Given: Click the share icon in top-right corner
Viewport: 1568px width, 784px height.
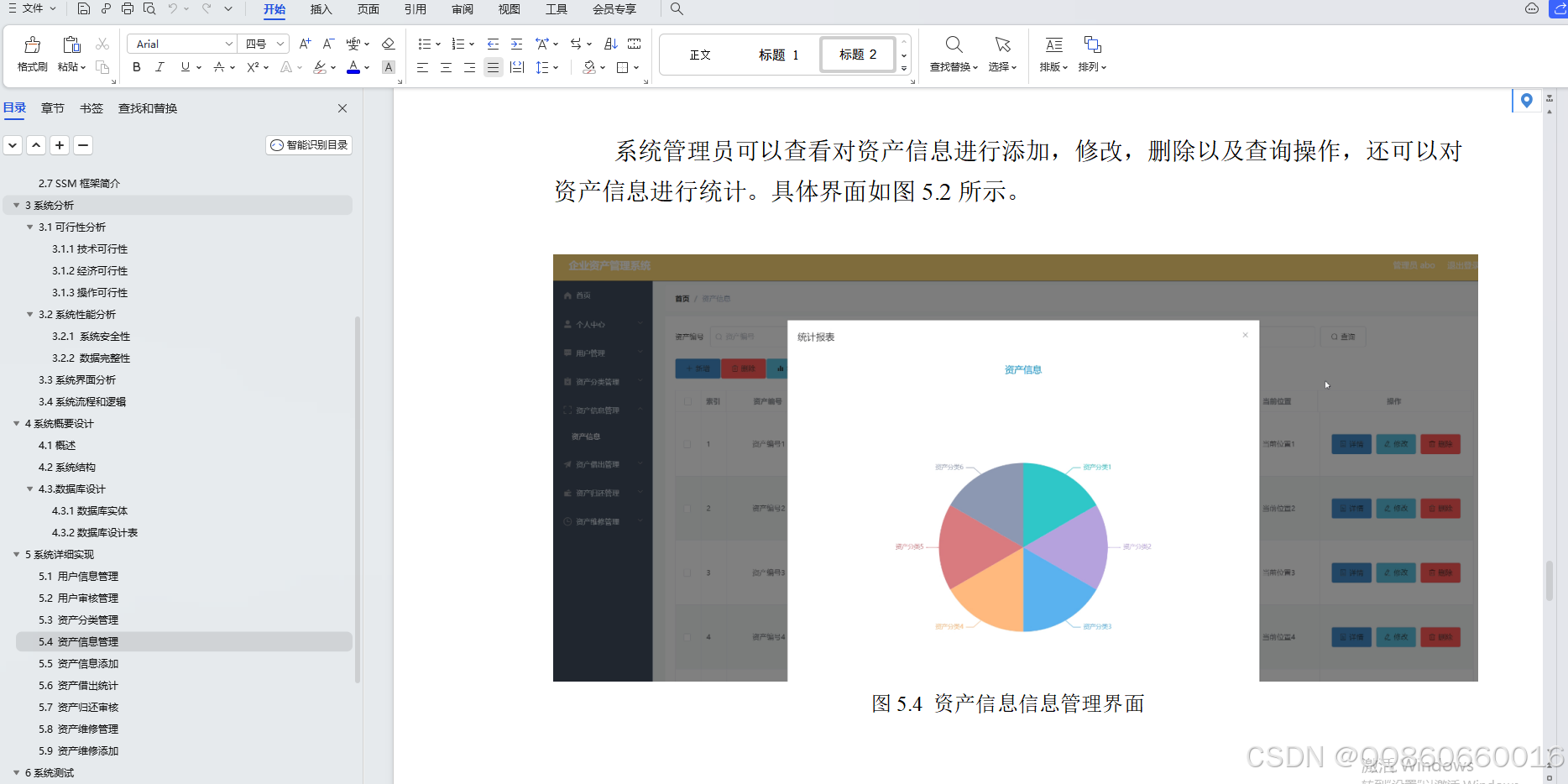Looking at the screenshot, I should point(1560,9).
